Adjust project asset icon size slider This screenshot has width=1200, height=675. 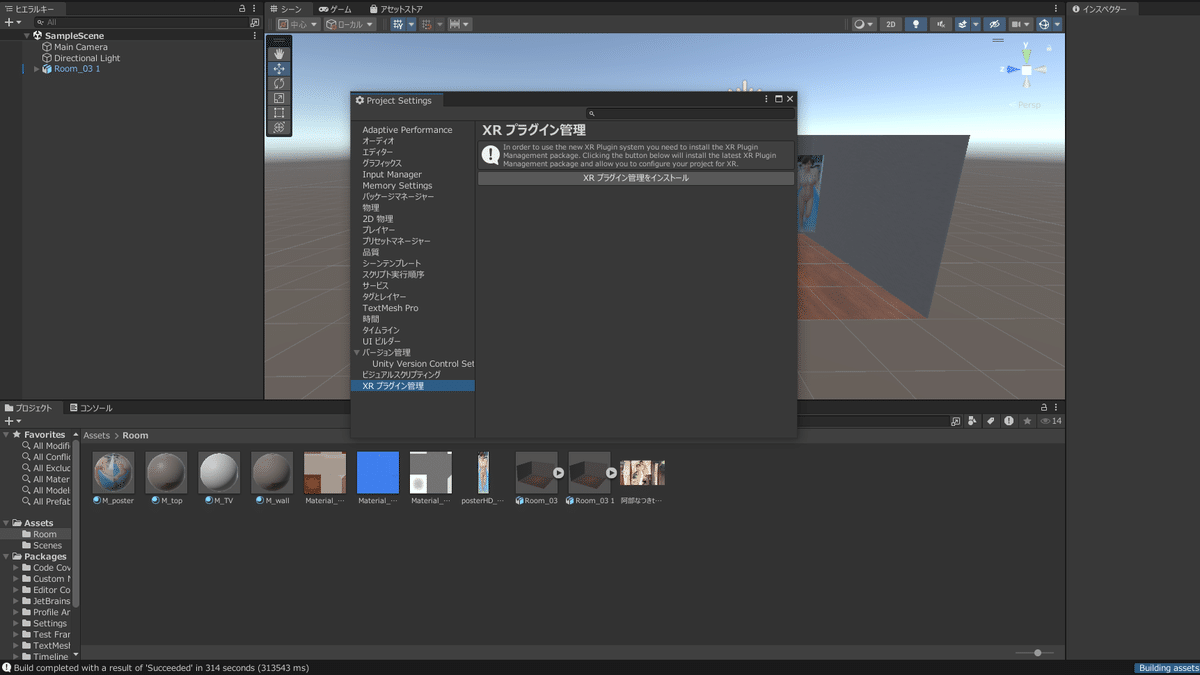[x=1037, y=652]
